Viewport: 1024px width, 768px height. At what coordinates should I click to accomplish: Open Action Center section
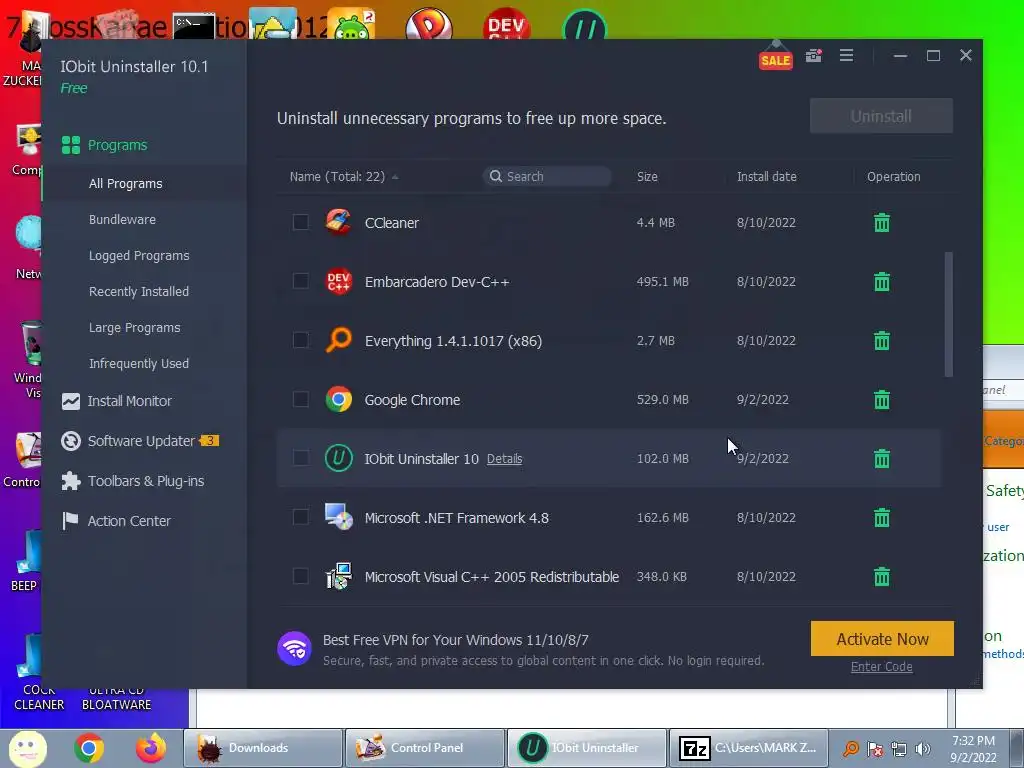tap(116, 521)
